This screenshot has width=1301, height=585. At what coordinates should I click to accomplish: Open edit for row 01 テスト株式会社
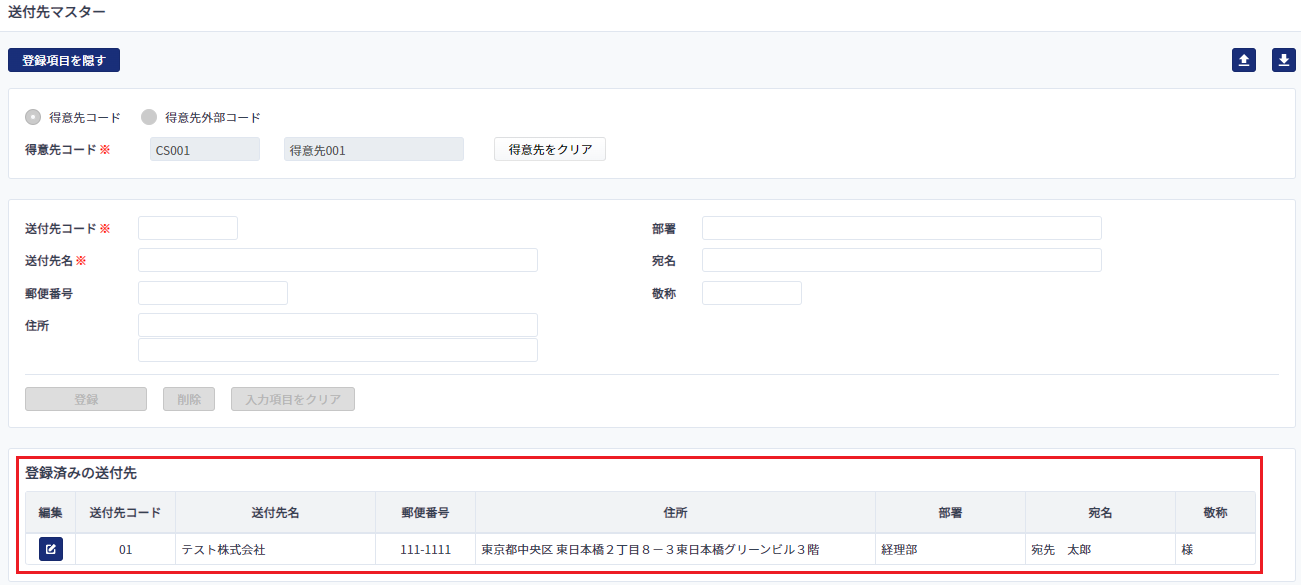[51, 549]
